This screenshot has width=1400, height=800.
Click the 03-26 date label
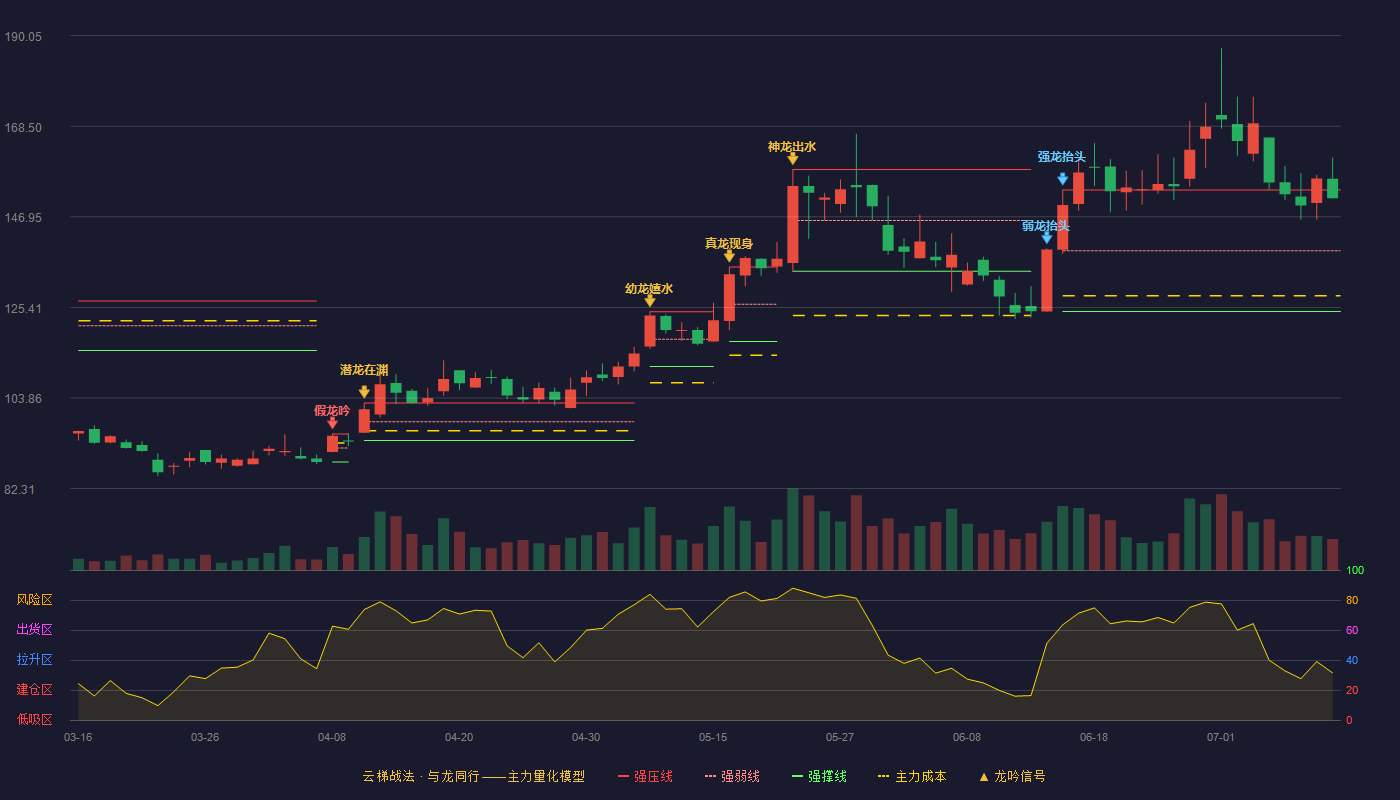(x=205, y=737)
